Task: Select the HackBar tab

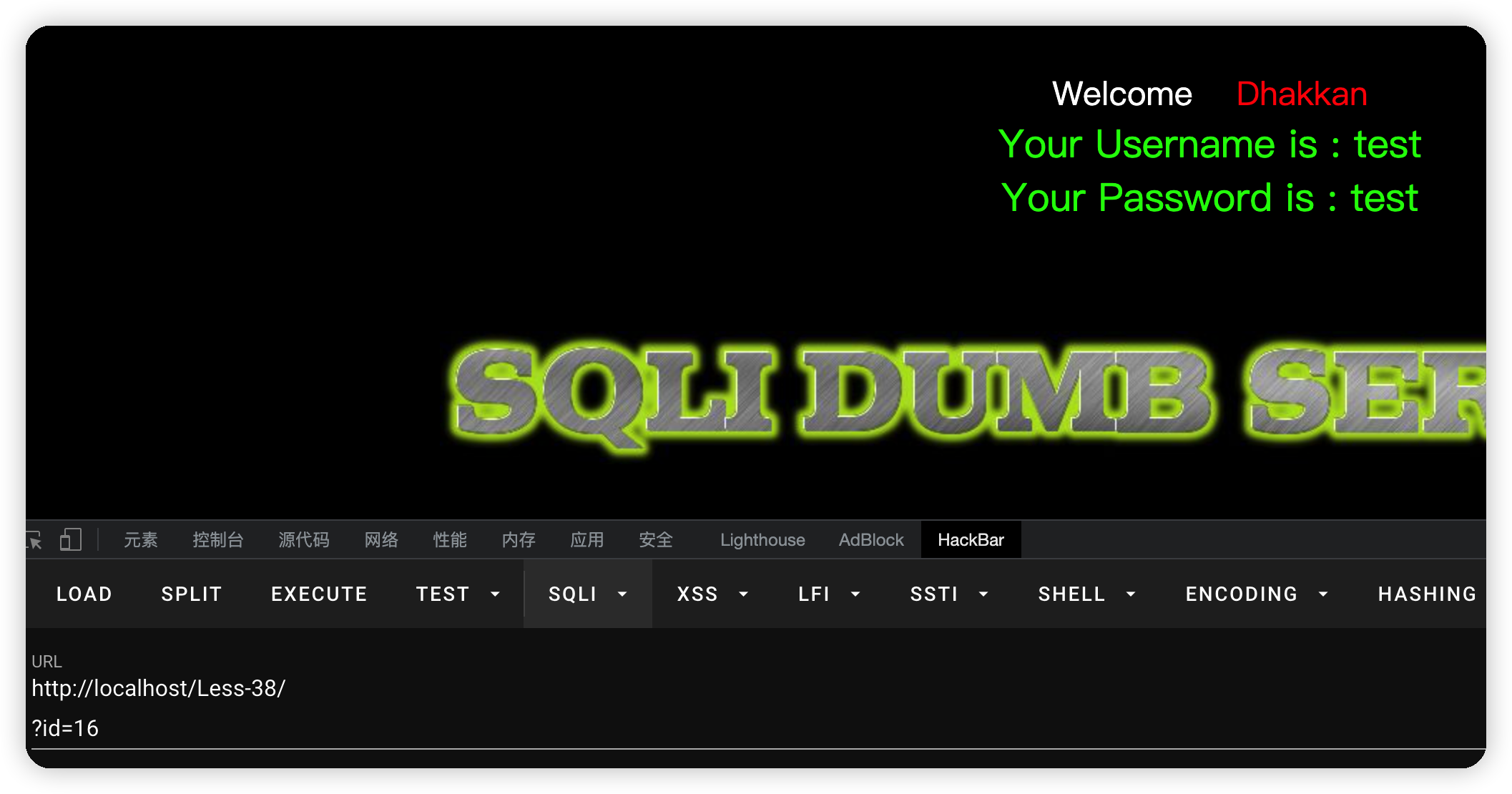Action: pyautogui.click(x=970, y=540)
